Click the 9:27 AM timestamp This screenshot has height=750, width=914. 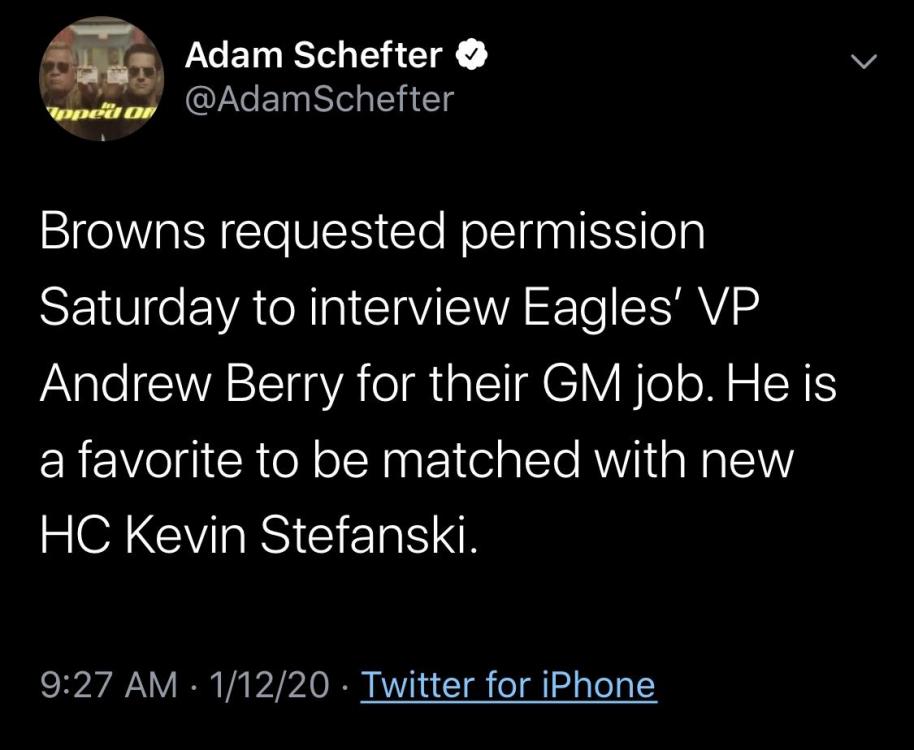click(x=108, y=685)
